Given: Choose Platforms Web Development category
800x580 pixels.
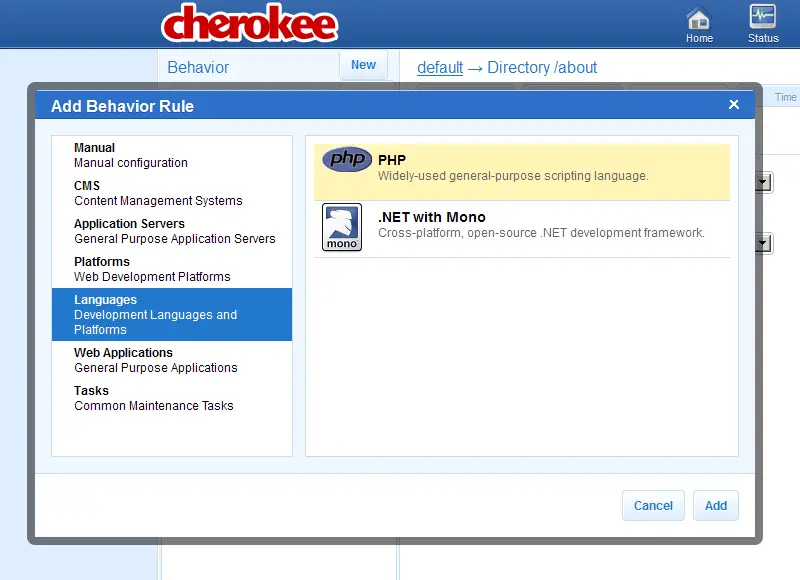Looking at the screenshot, I should tap(172, 269).
